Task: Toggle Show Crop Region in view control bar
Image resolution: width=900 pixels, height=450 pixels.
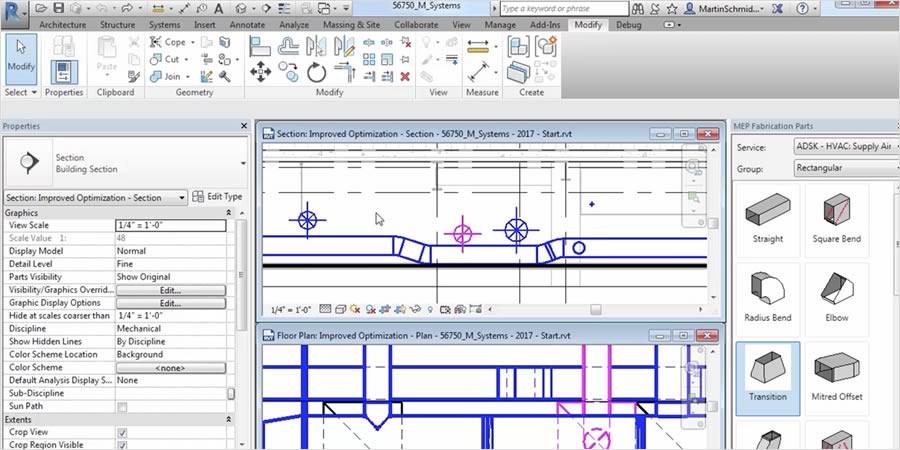Action: 400,309
